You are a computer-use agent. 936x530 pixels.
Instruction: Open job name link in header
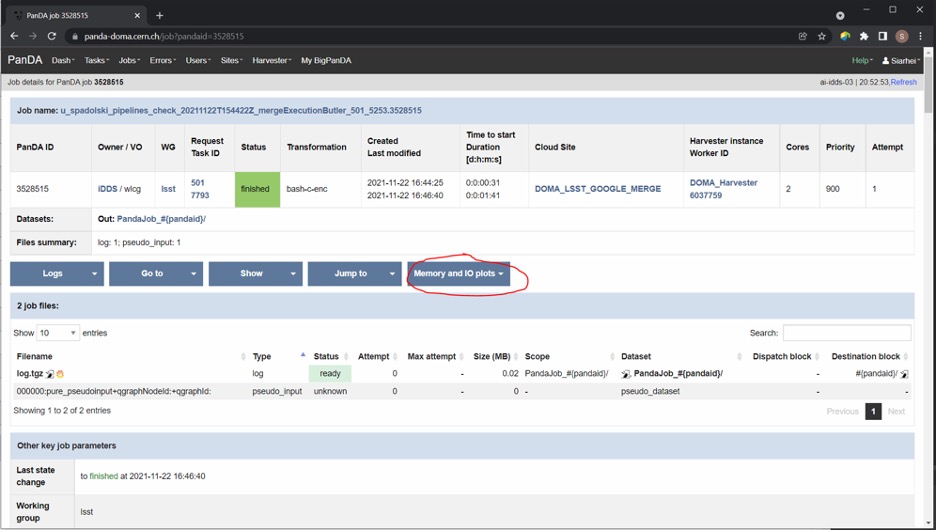241,110
